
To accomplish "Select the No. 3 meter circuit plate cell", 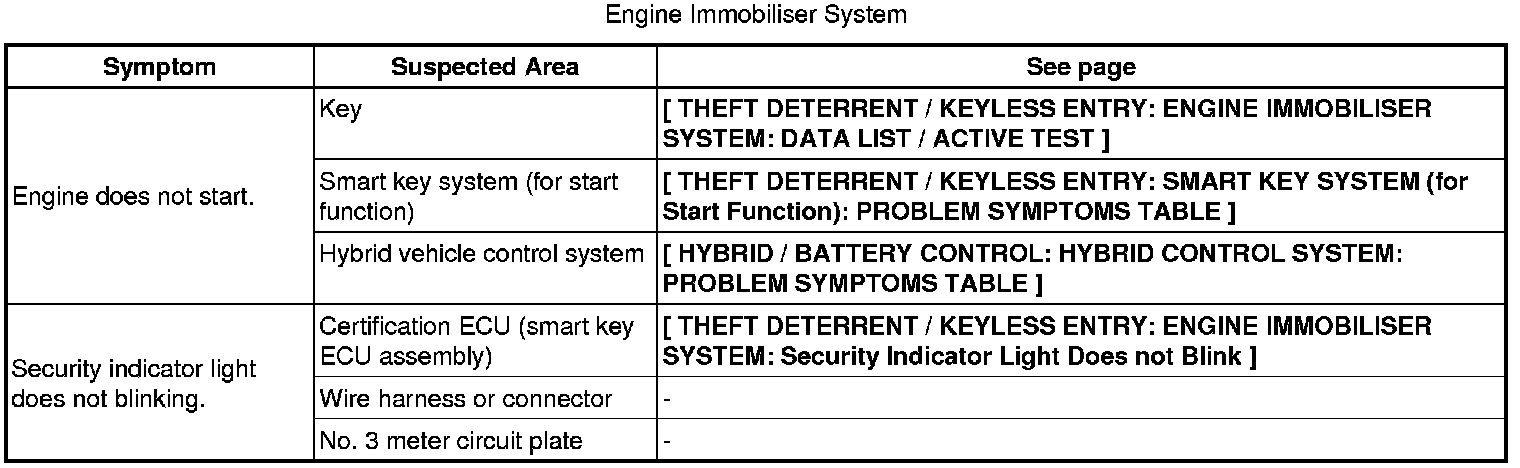I will coord(449,440).
